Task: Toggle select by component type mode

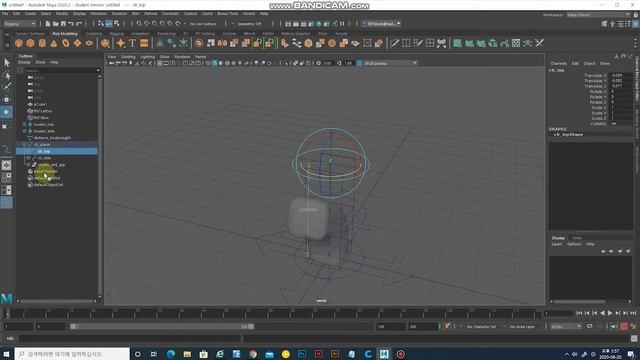Action: click(x=117, y=24)
